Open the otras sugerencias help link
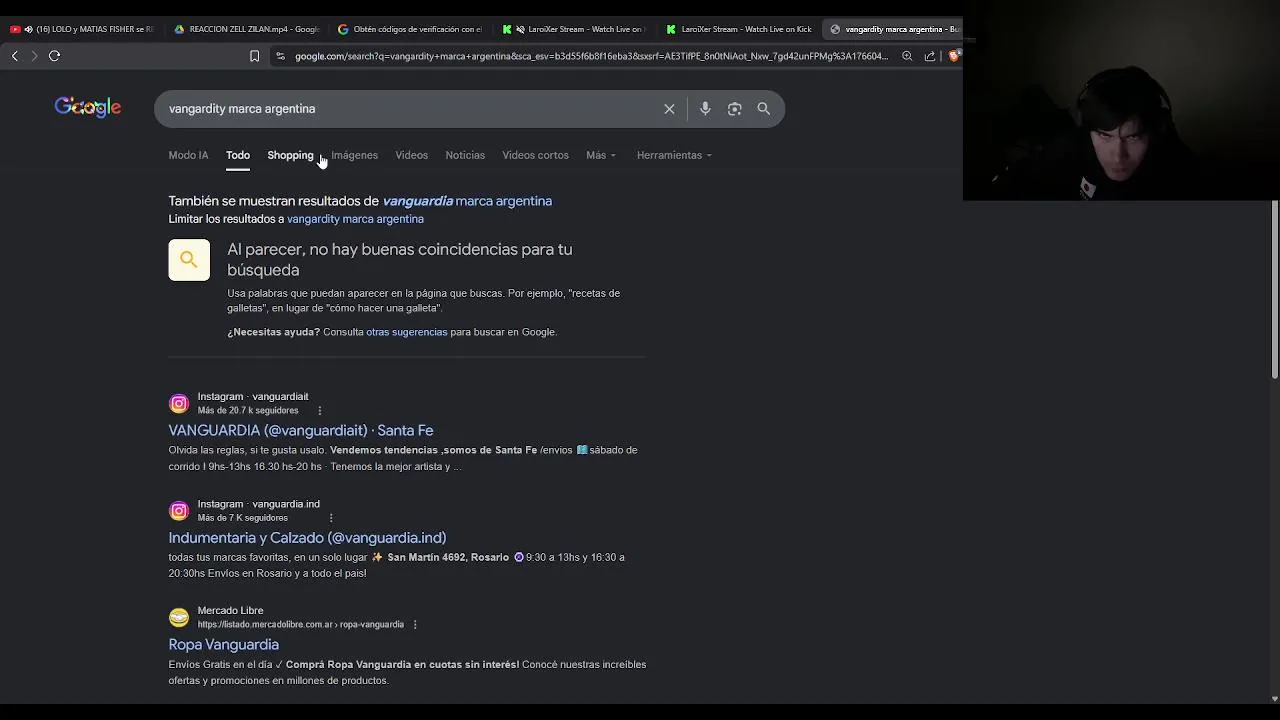This screenshot has height=720, width=1280. pos(406,332)
